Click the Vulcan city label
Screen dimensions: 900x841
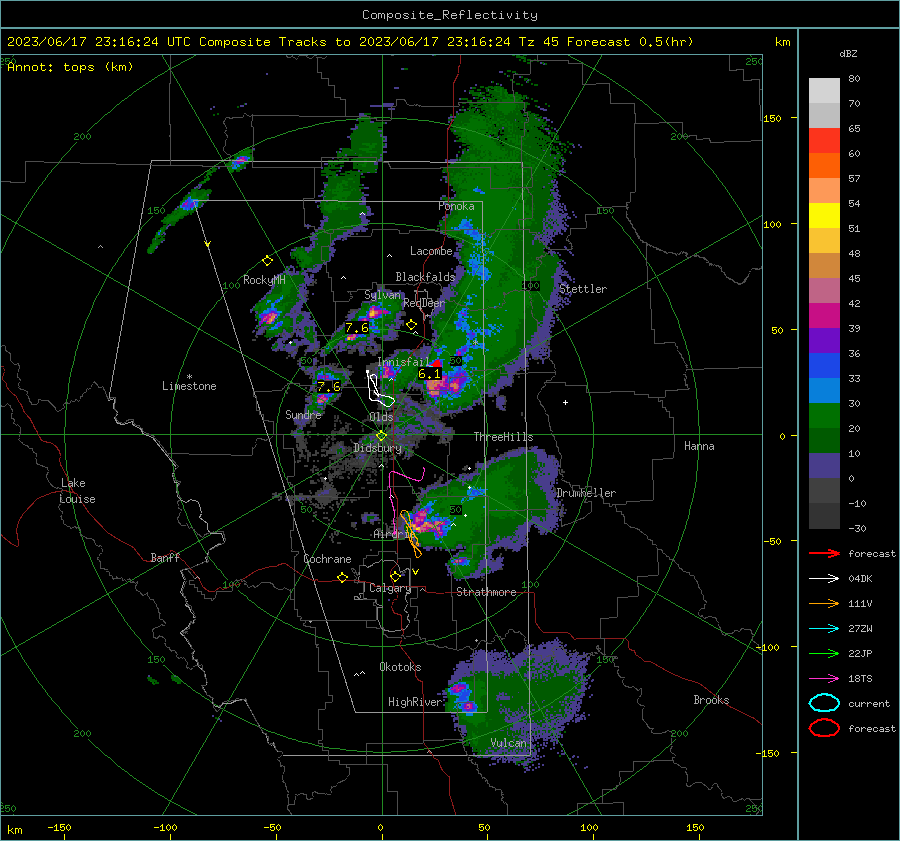coord(508,743)
